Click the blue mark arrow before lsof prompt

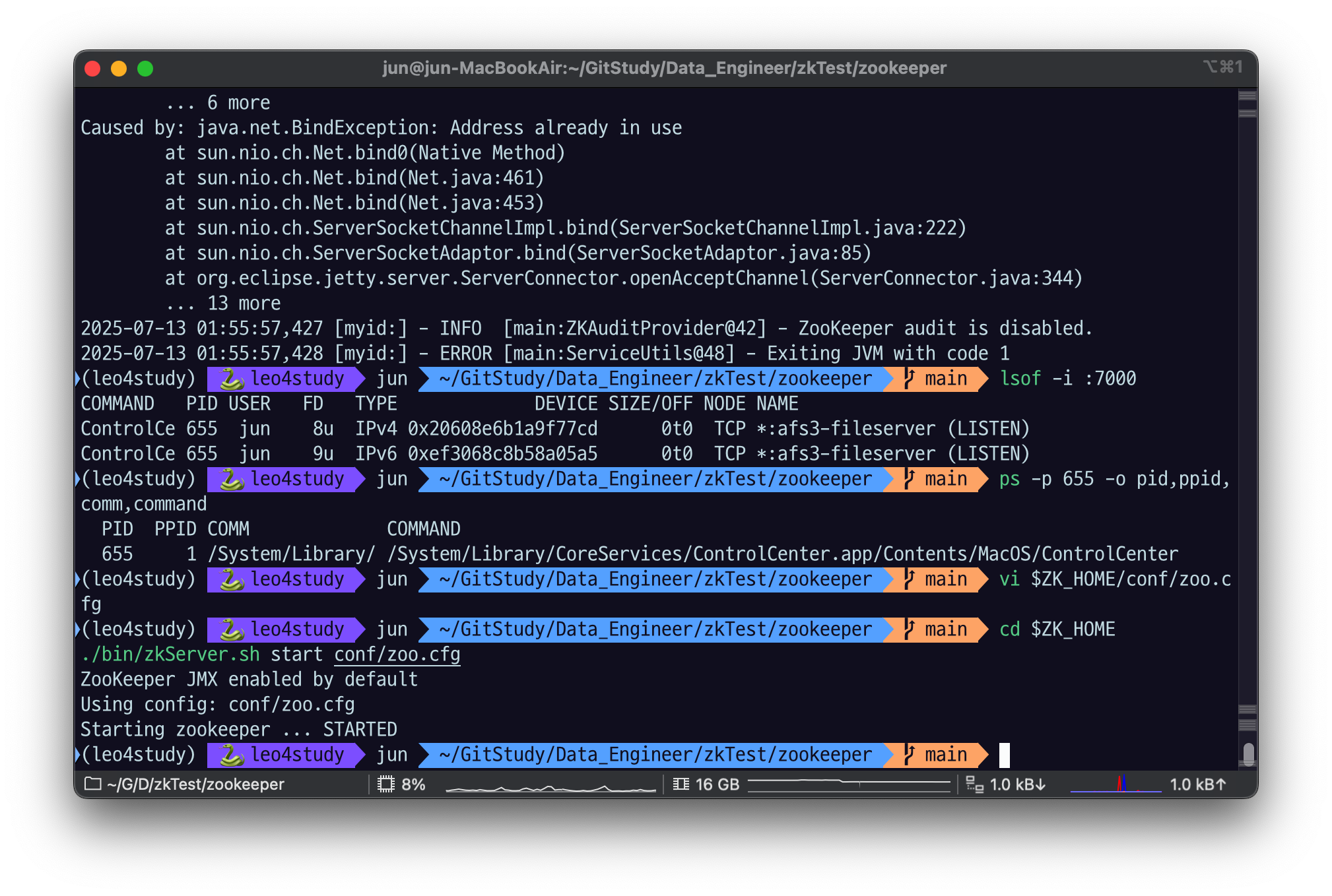click(x=78, y=379)
